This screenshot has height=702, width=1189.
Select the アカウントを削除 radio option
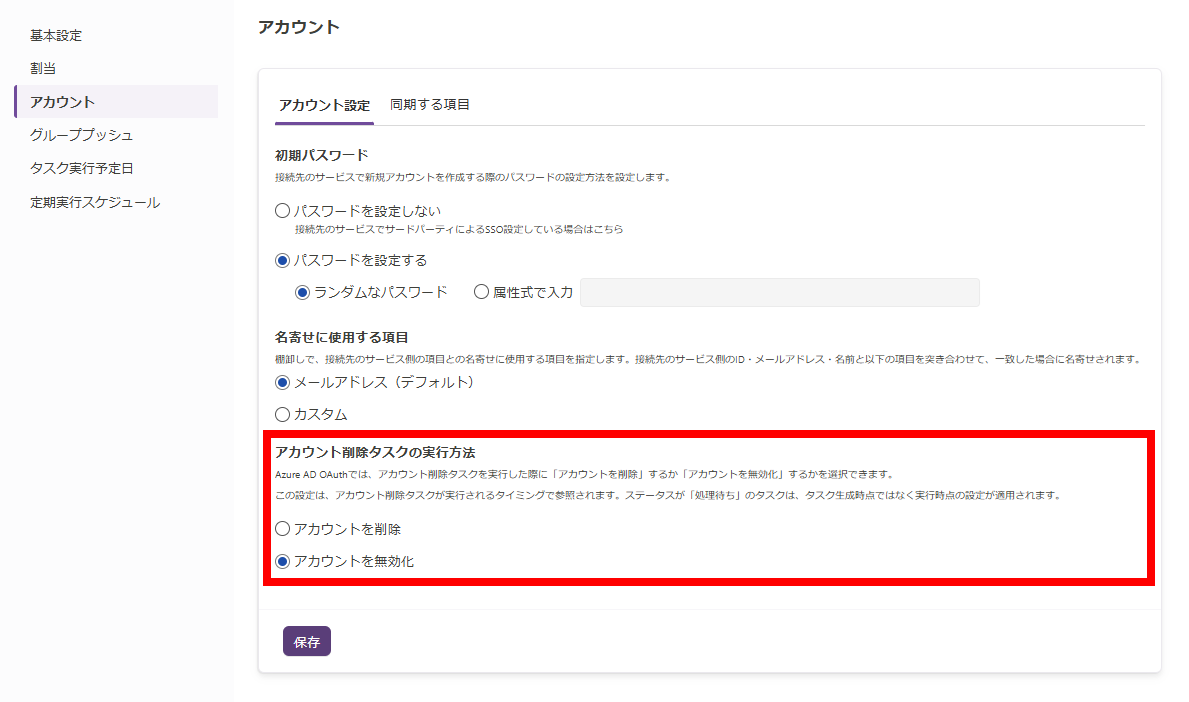coord(283,528)
